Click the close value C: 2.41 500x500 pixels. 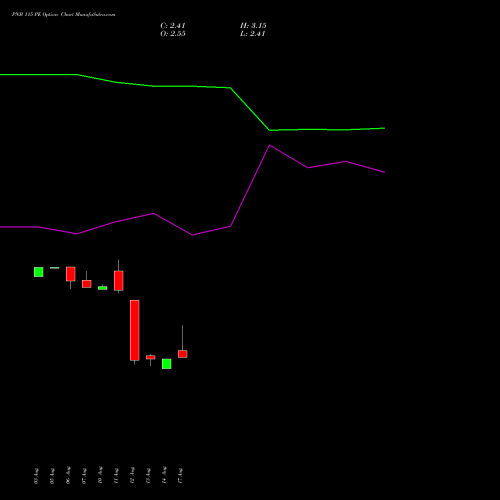(x=173, y=26)
